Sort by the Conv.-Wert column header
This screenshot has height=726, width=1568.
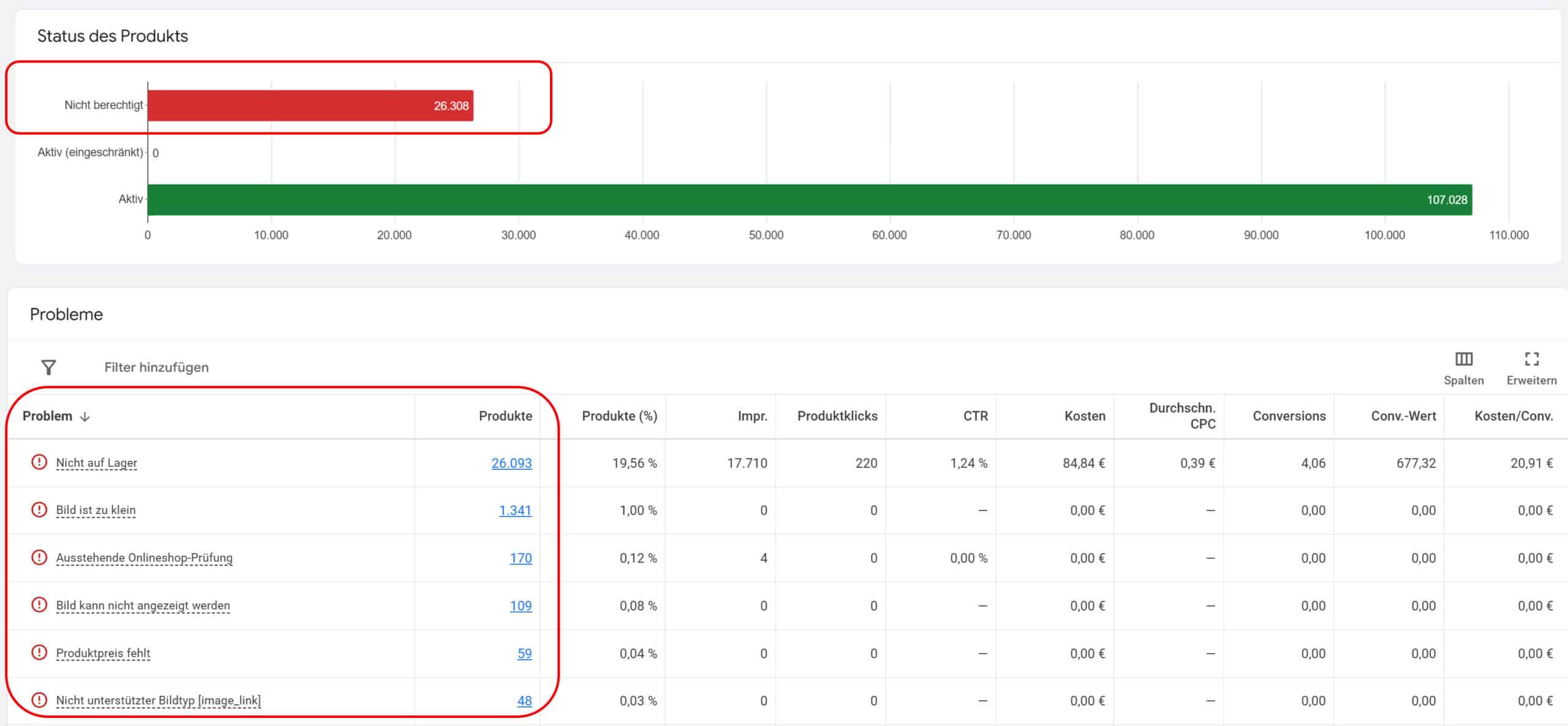click(1403, 416)
